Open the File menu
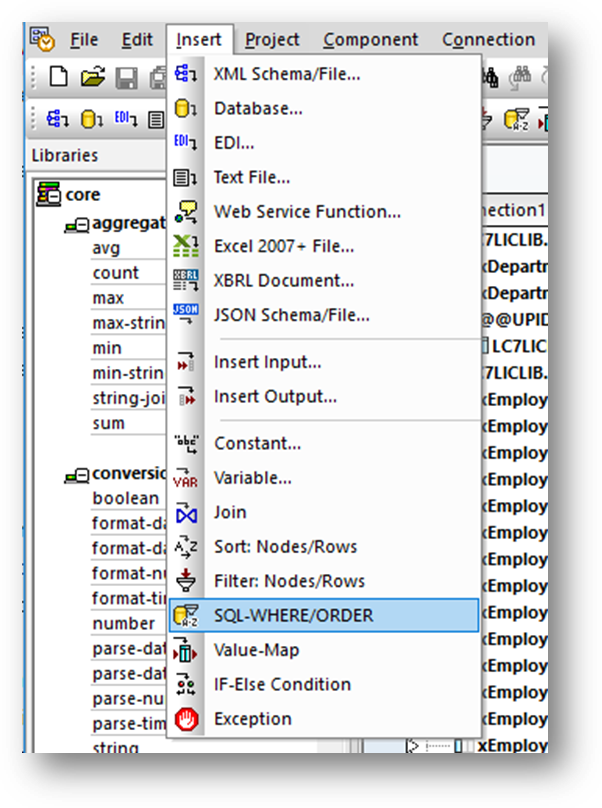Viewport: 602px width, 808px height. (x=84, y=40)
